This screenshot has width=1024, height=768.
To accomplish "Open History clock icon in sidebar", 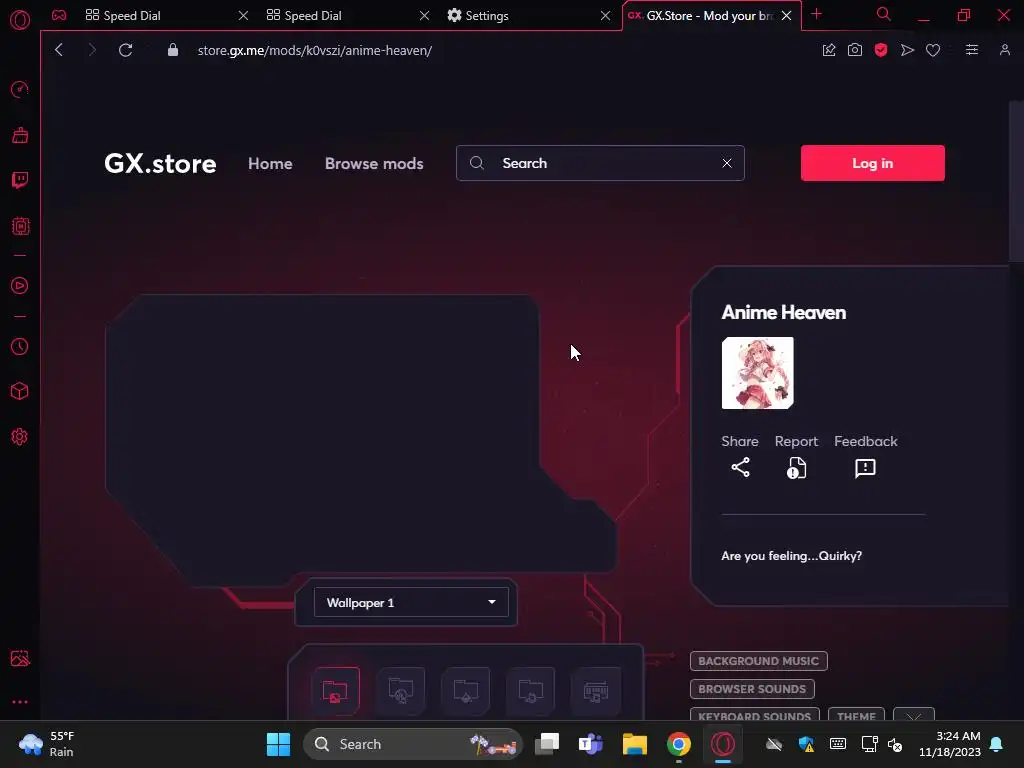I will tap(20, 346).
